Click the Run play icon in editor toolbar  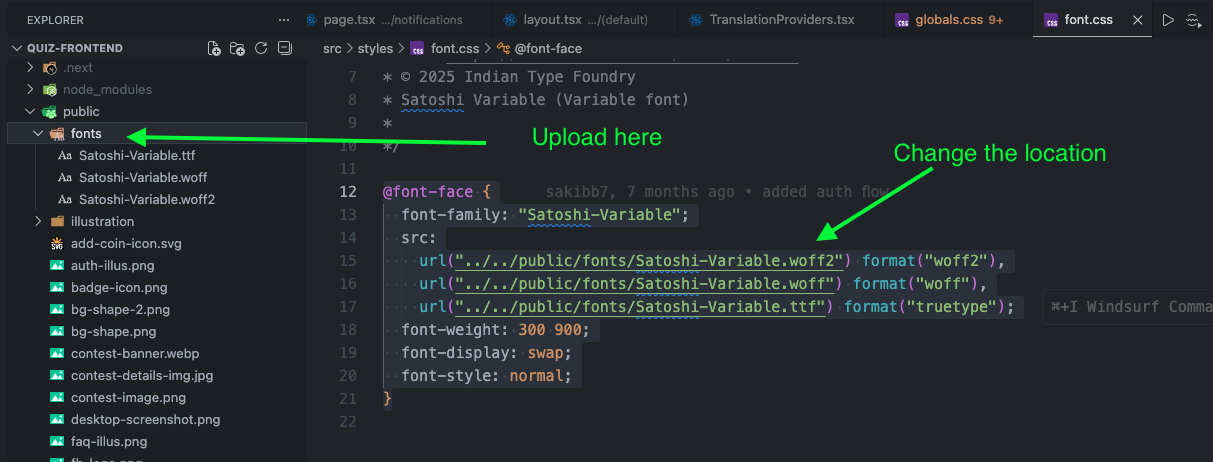tap(1168, 20)
